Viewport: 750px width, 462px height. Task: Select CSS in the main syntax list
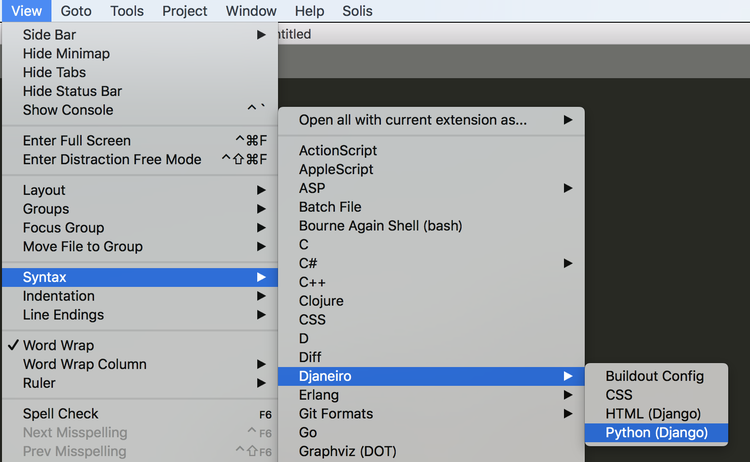pos(431,319)
